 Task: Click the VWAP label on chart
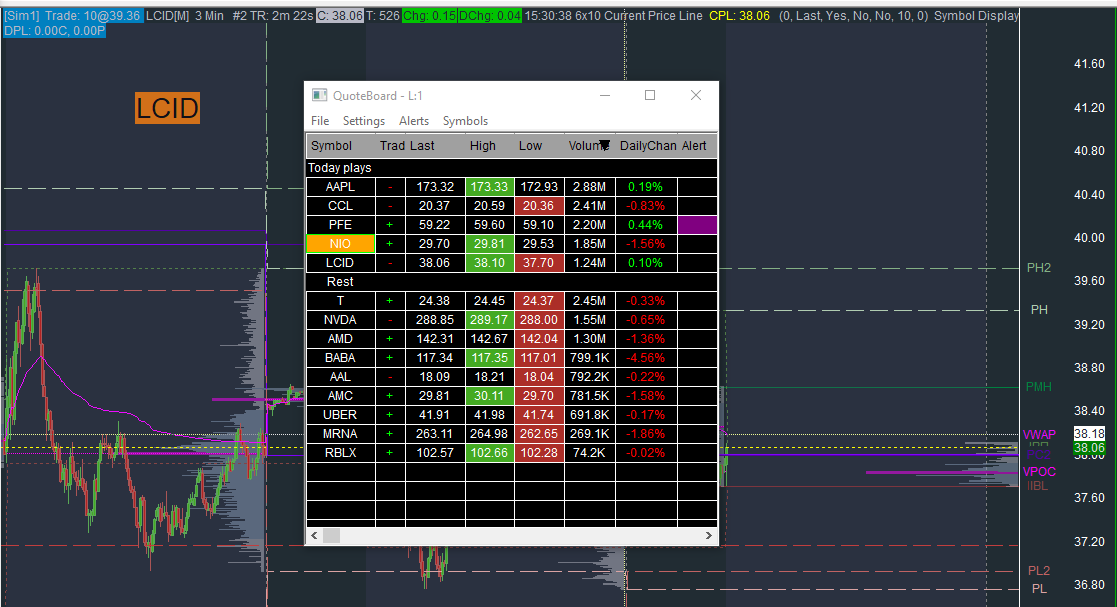1039,435
